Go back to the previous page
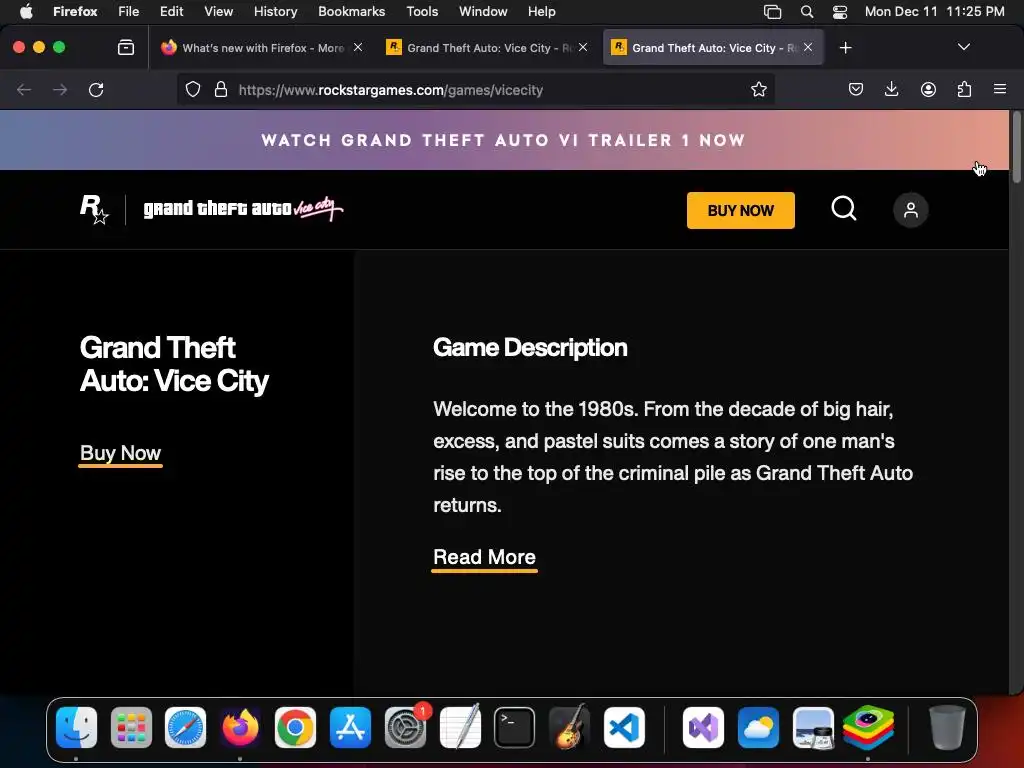This screenshot has width=1024, height=768. (24, 89)
